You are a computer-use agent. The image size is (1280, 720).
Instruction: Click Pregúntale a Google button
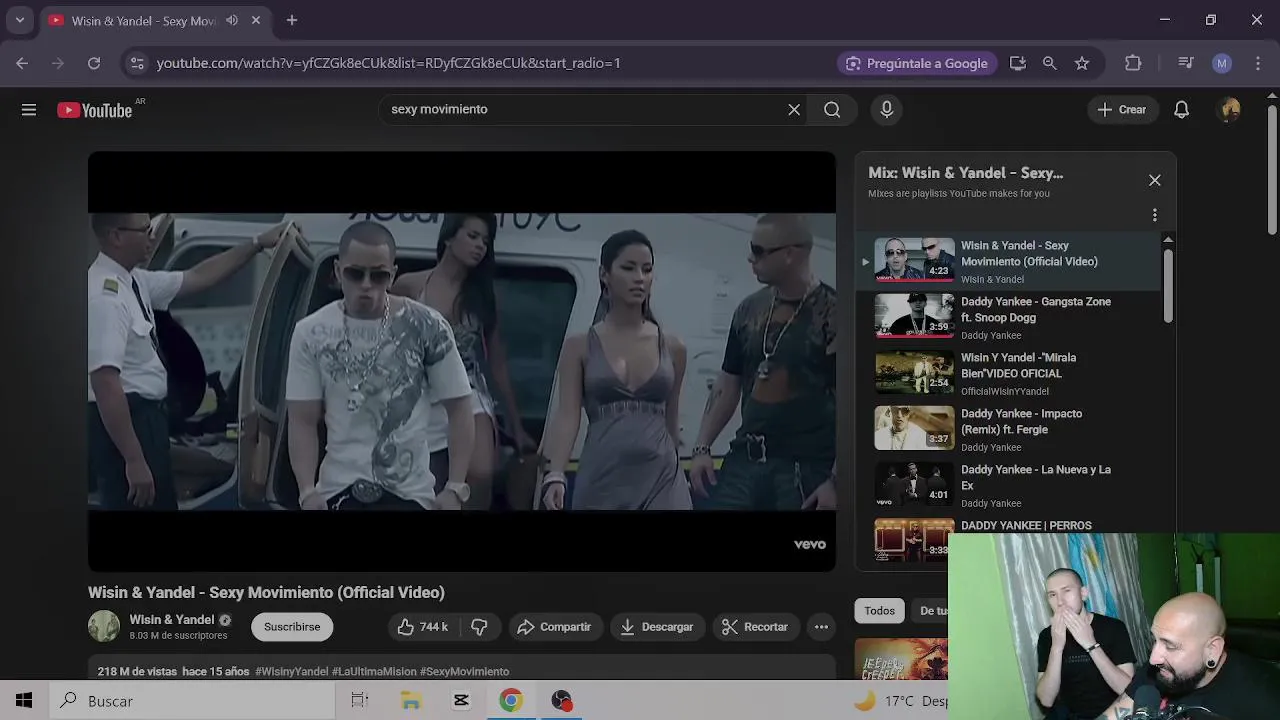point(917,63)
